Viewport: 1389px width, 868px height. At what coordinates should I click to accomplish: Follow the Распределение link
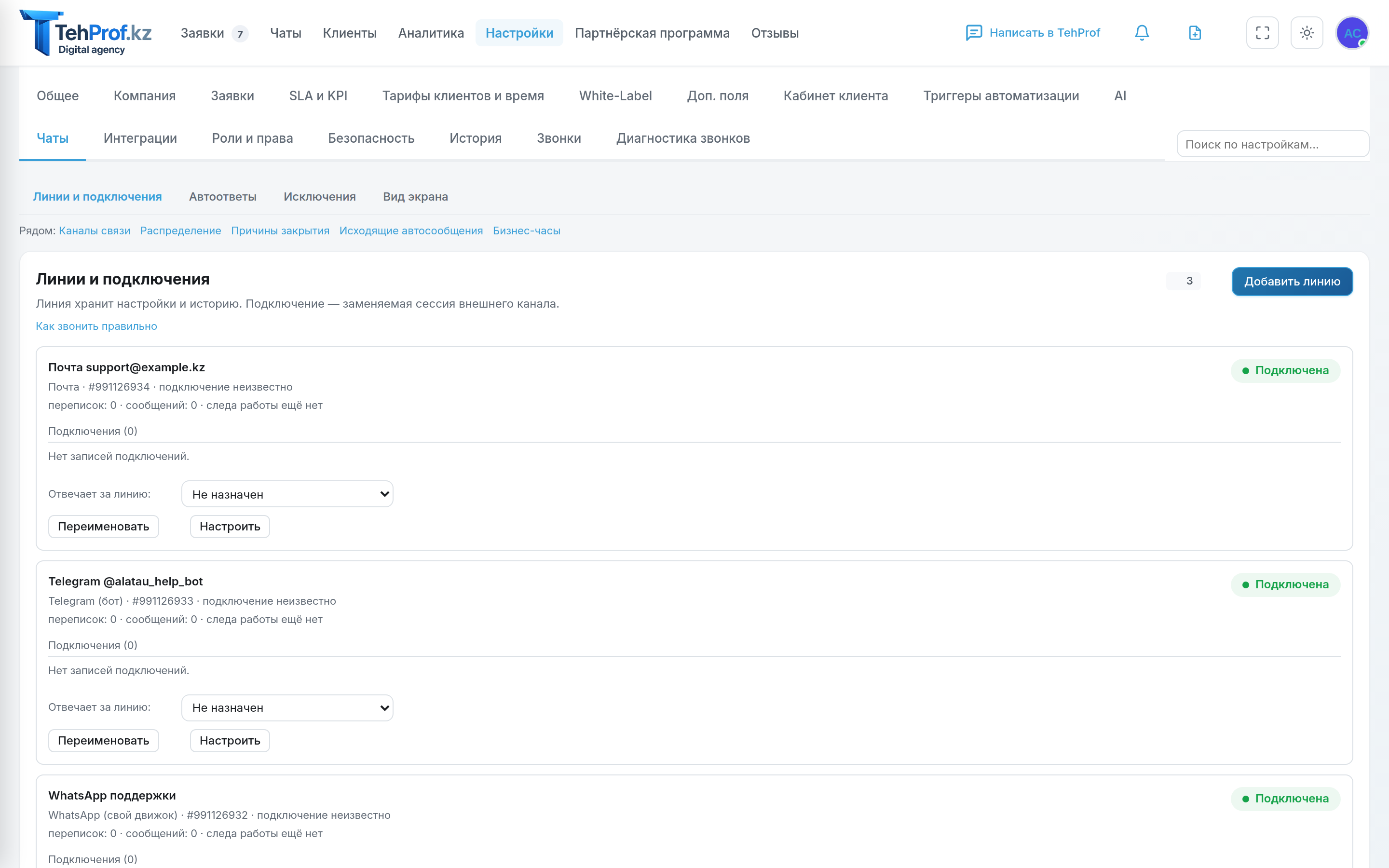[x=181, y=231]
